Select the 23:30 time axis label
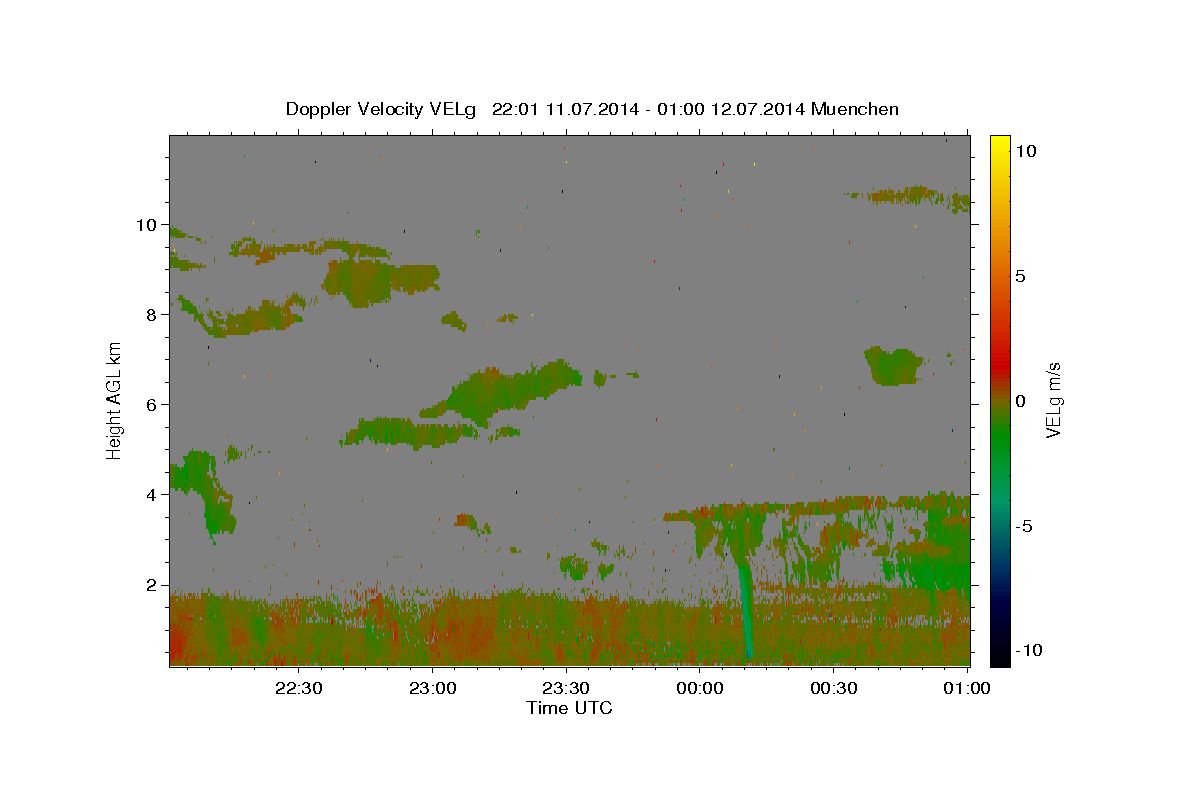Viewport: 1200px width, 800px height. coord(566,688)
